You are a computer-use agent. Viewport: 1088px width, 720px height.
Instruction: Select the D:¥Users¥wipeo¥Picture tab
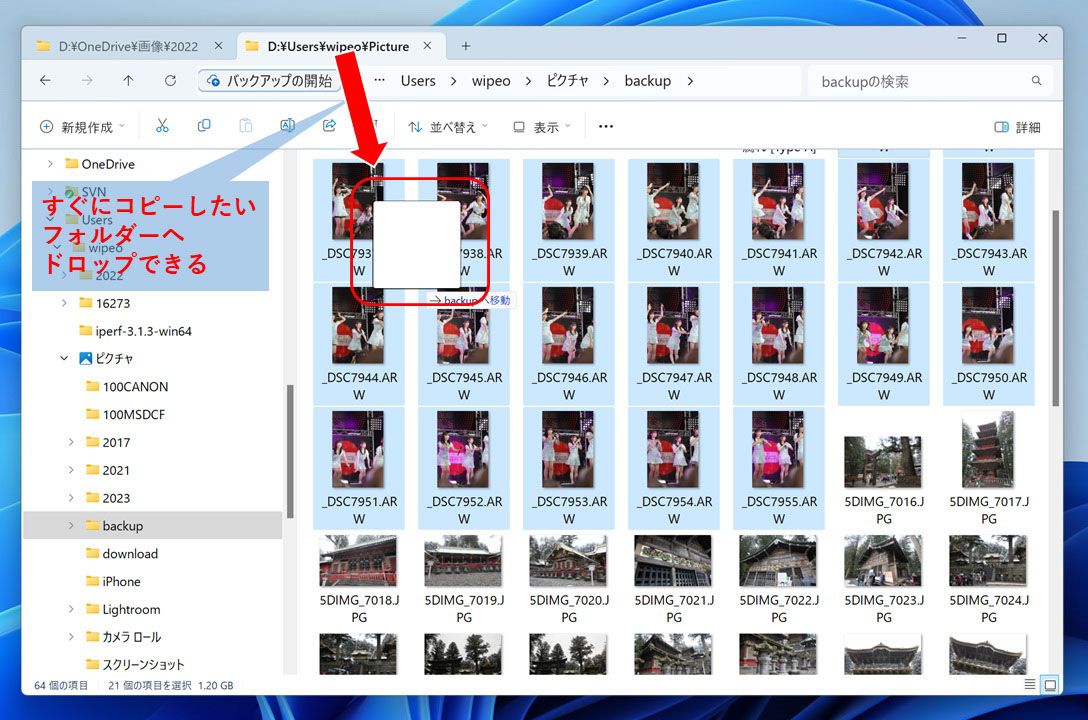point(339,46)
